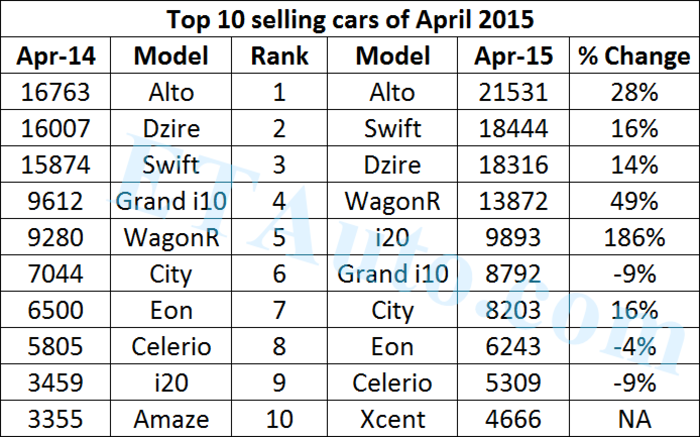Click the Alto sales figure 21531

(514, 93)
